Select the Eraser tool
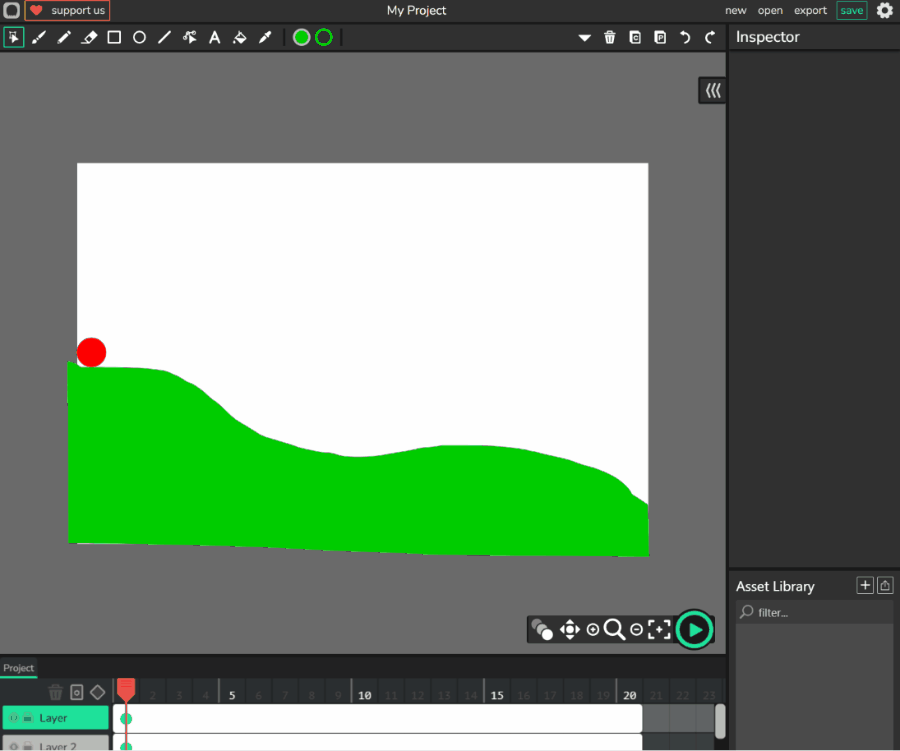 click(89, 37)
